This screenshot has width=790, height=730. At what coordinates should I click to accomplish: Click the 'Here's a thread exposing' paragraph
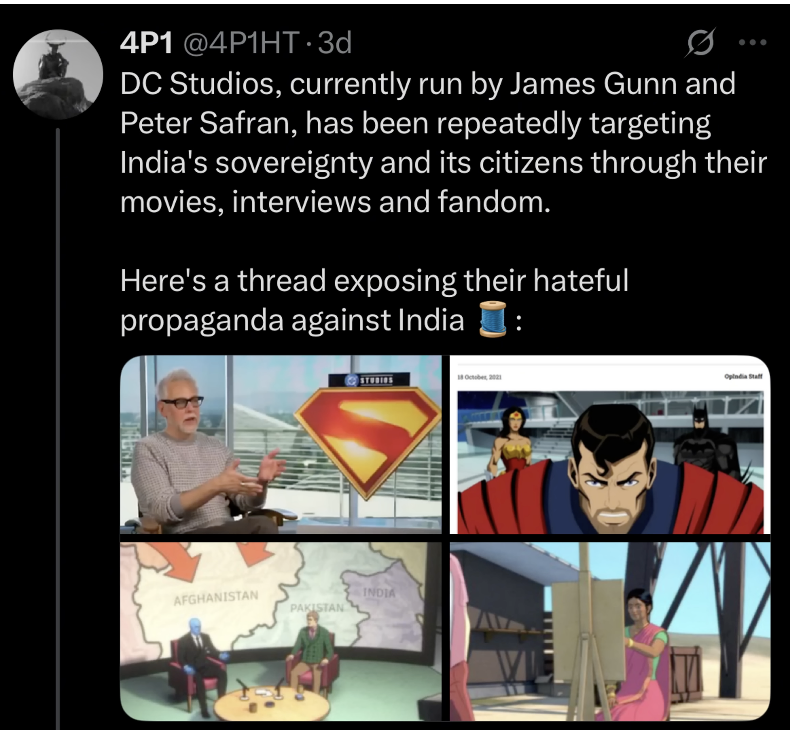click(x=375, y=300)
